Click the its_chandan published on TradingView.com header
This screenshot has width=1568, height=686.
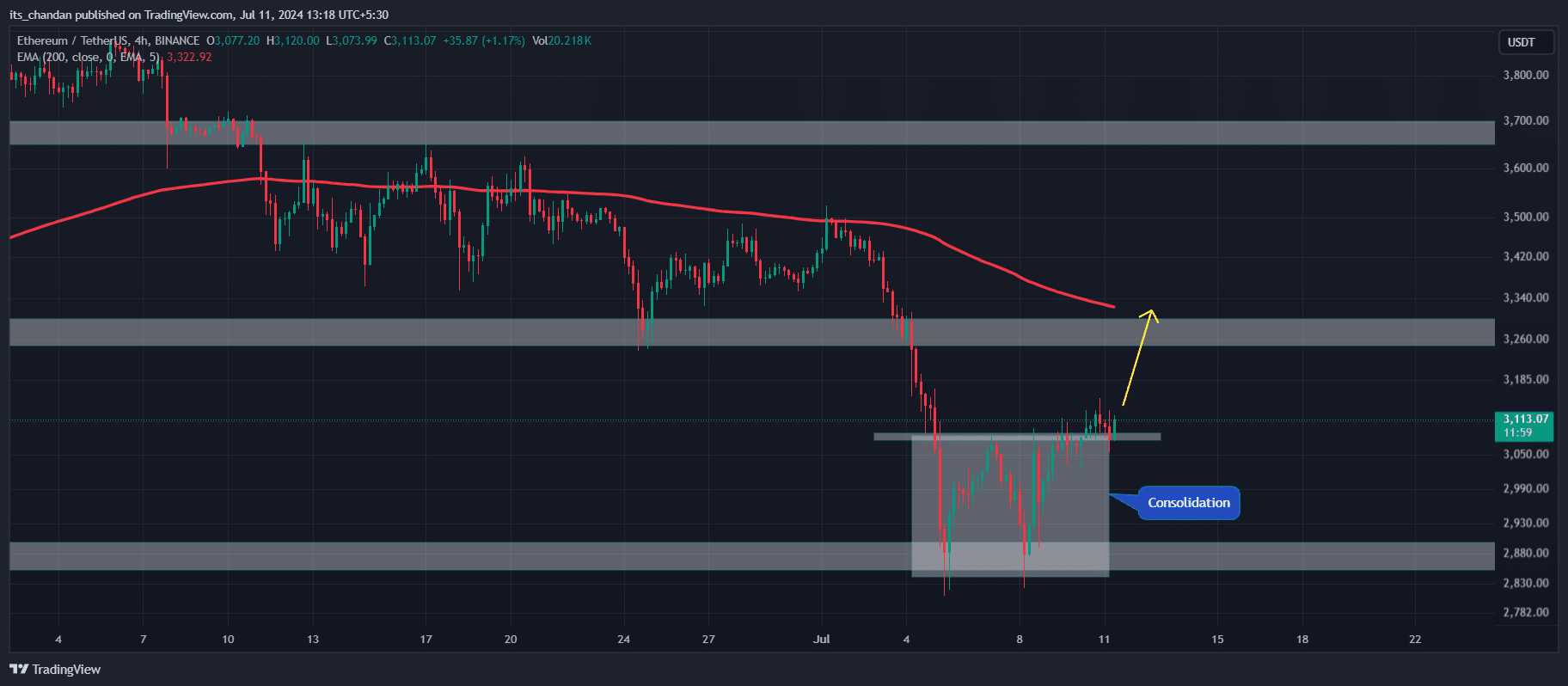coord(199,15)
